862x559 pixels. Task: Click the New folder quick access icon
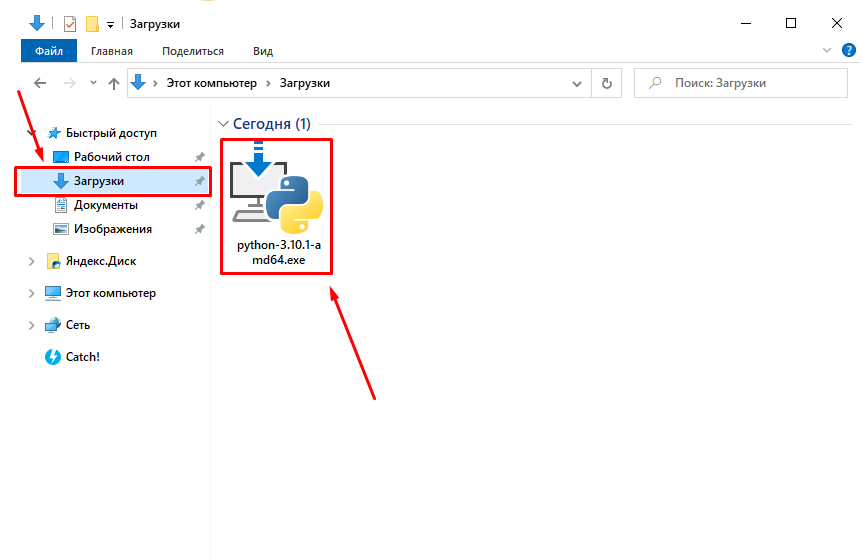(92, 24)
